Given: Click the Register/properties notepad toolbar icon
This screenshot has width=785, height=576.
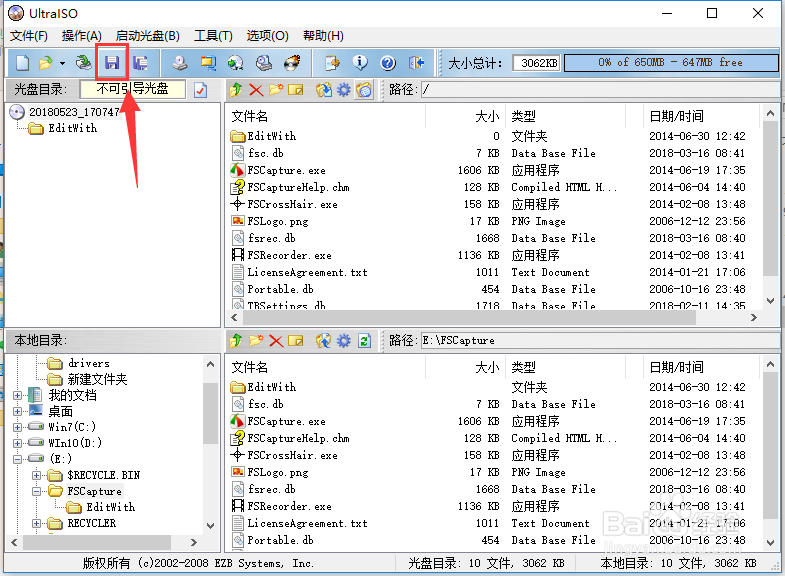Looking at the screenshot, I should click(332, 63).
